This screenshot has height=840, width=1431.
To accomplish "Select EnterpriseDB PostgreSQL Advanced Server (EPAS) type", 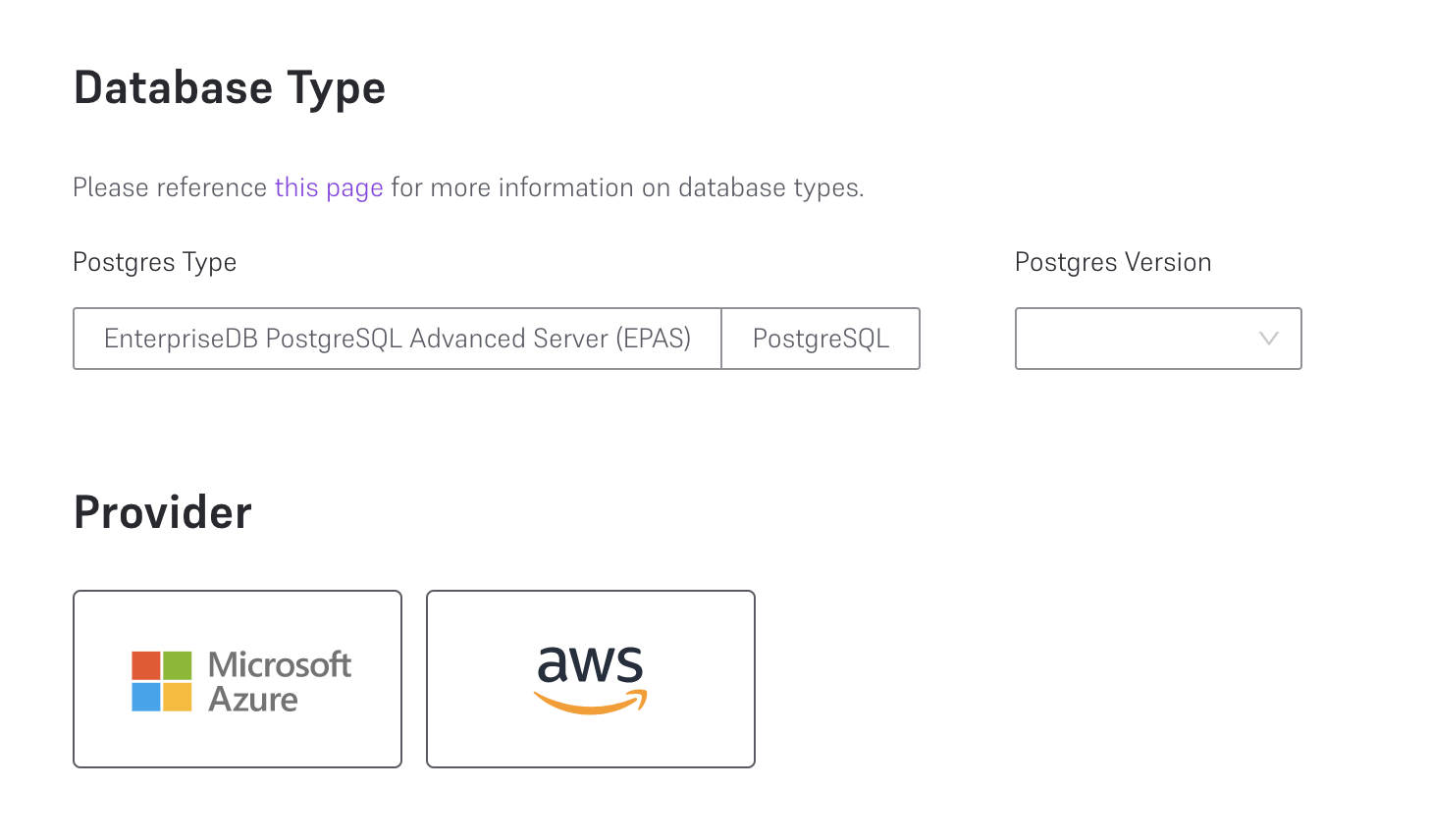I will coord(397,339).
